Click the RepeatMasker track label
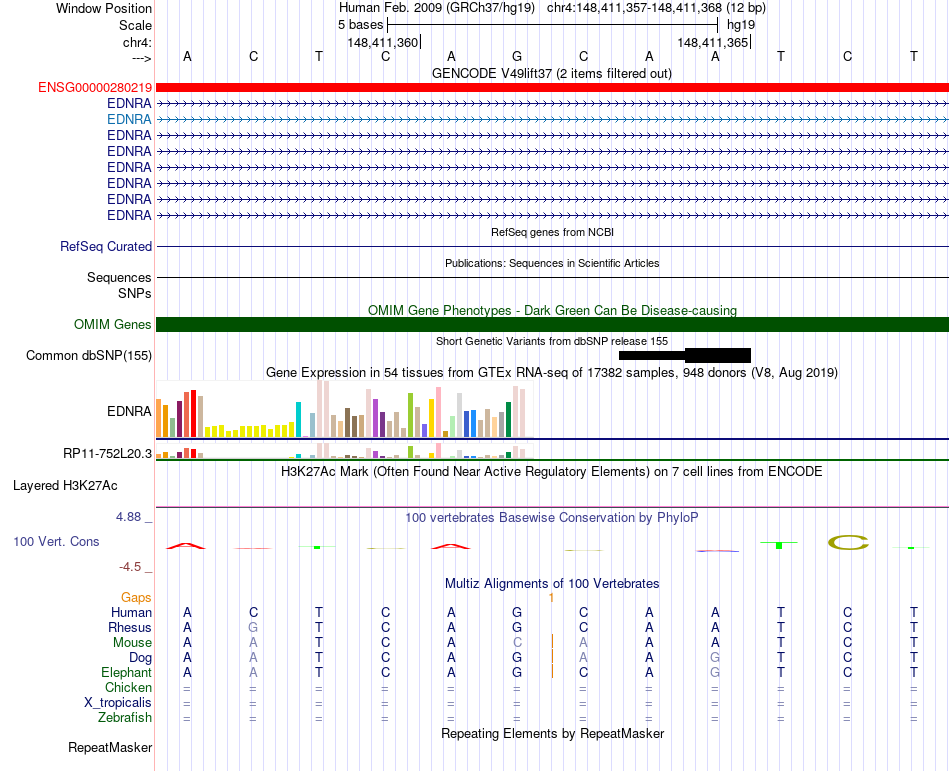 click(110, 747)
